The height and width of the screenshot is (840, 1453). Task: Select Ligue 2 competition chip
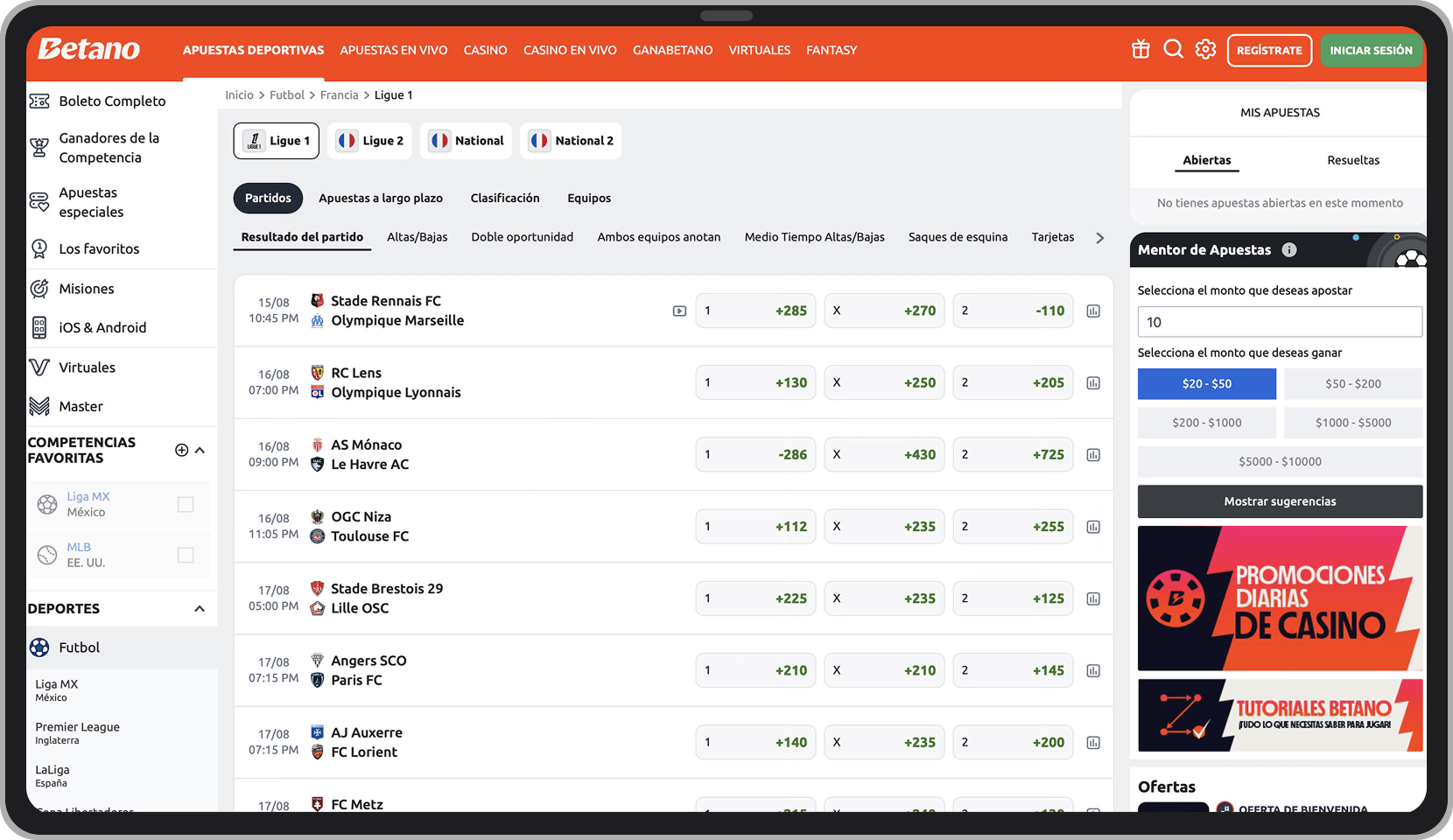pyautogui.click(x=371, y=141)
